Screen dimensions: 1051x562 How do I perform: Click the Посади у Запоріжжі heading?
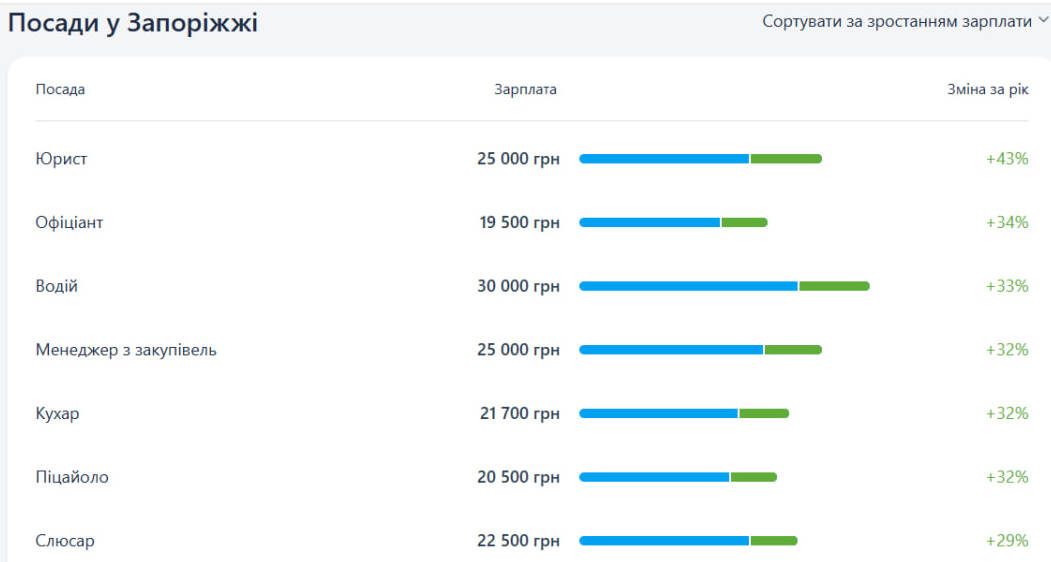133,23
